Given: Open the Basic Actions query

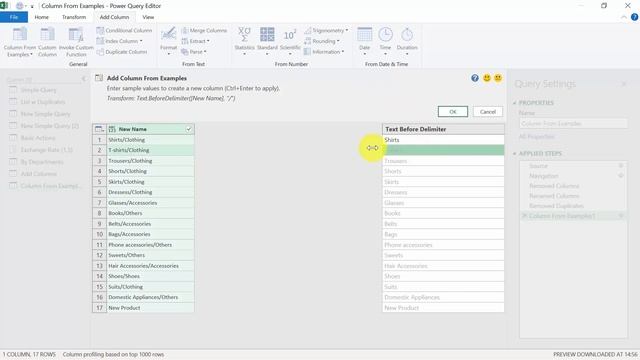Looking at the screenshot, I should 38,138.
